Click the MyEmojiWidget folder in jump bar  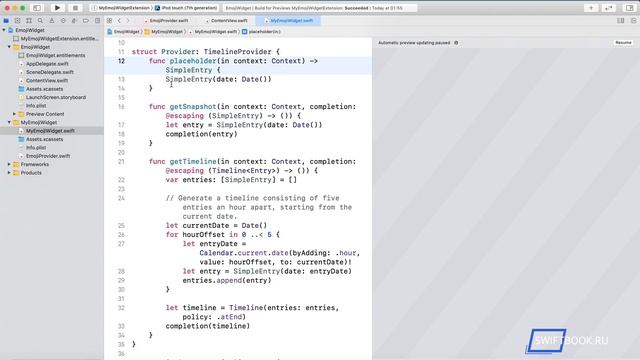(x=164, y=31)
